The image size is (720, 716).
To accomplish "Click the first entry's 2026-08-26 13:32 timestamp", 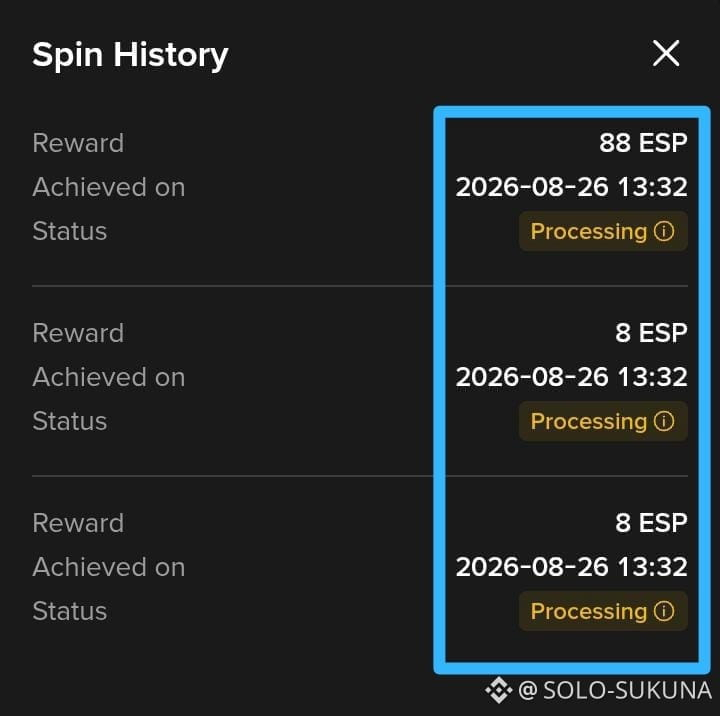I will click(571, 187).
